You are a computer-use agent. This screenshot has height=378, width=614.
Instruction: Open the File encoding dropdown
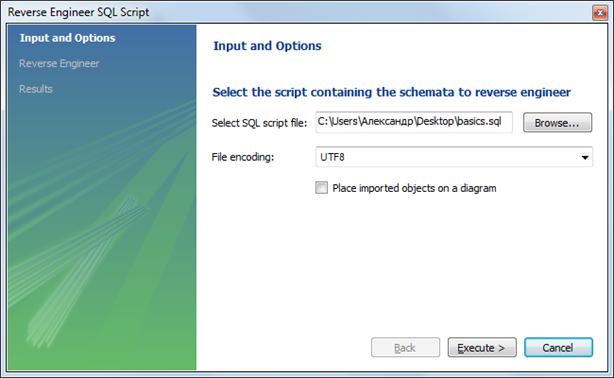pyautogui.click(x=454, y=157)
